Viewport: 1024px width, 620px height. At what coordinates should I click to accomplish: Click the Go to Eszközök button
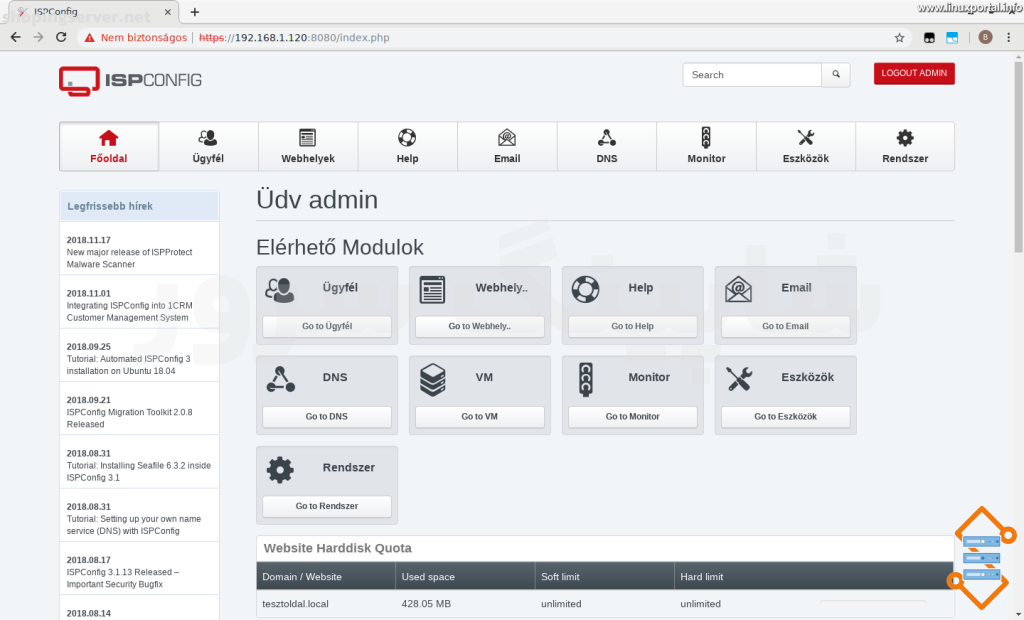click(786, 416)
